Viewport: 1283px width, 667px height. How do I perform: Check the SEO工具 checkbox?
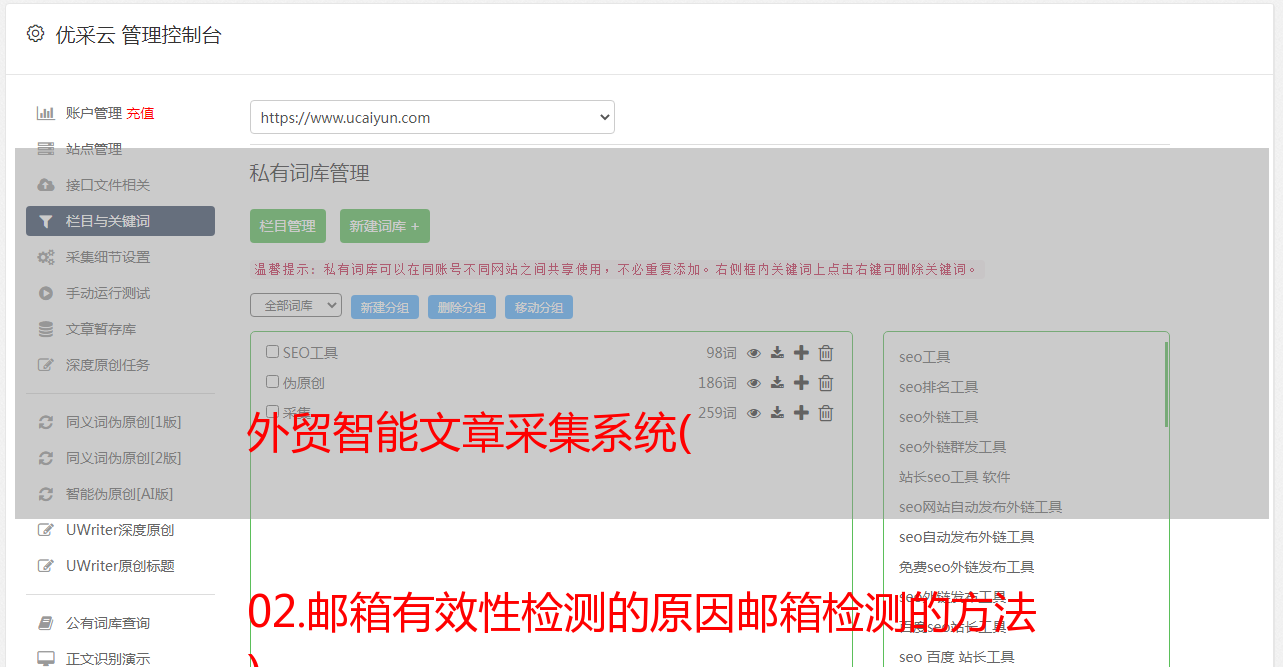click(x=272, y=352)
